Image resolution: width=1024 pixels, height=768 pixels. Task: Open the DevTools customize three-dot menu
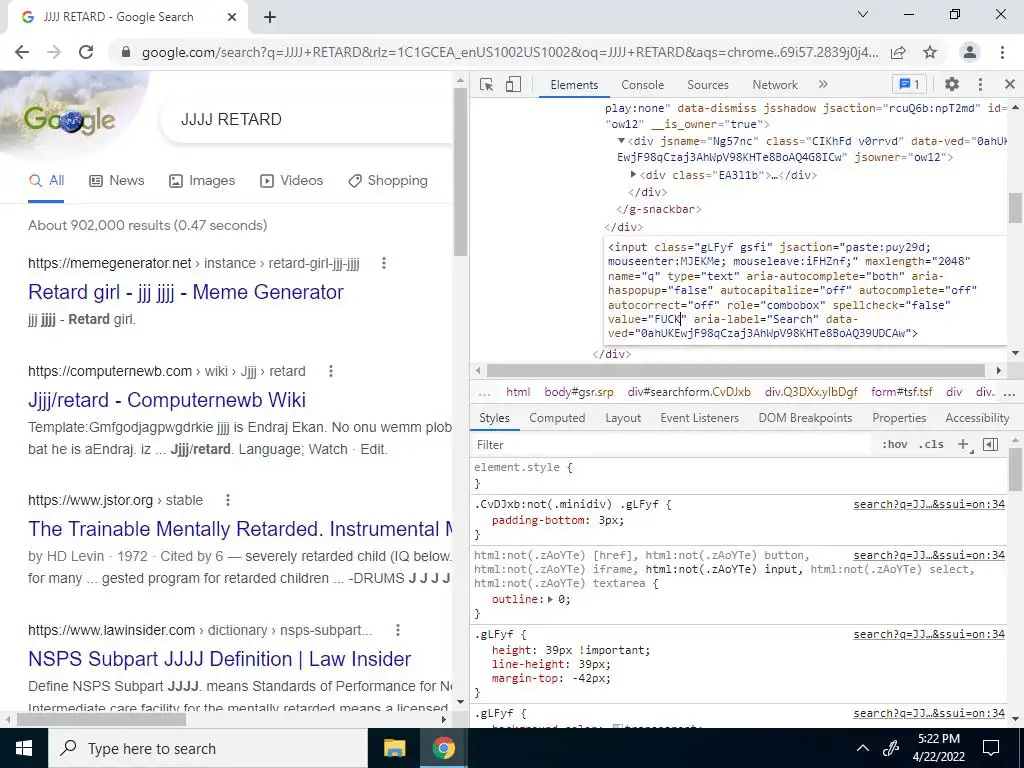980,84
